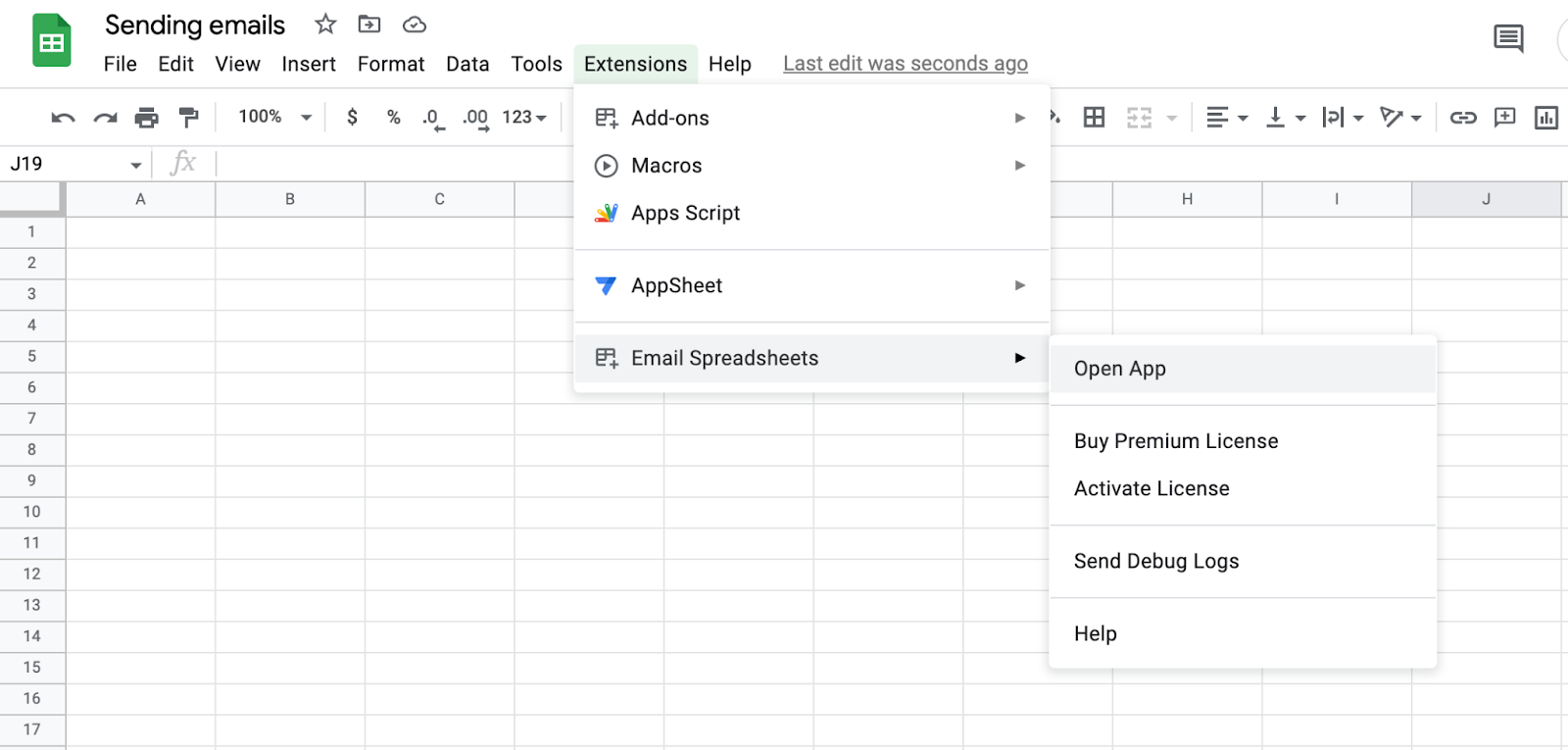The image size is (1568, 750).
Task: Open the Tools menu
Action: [537, 64]
